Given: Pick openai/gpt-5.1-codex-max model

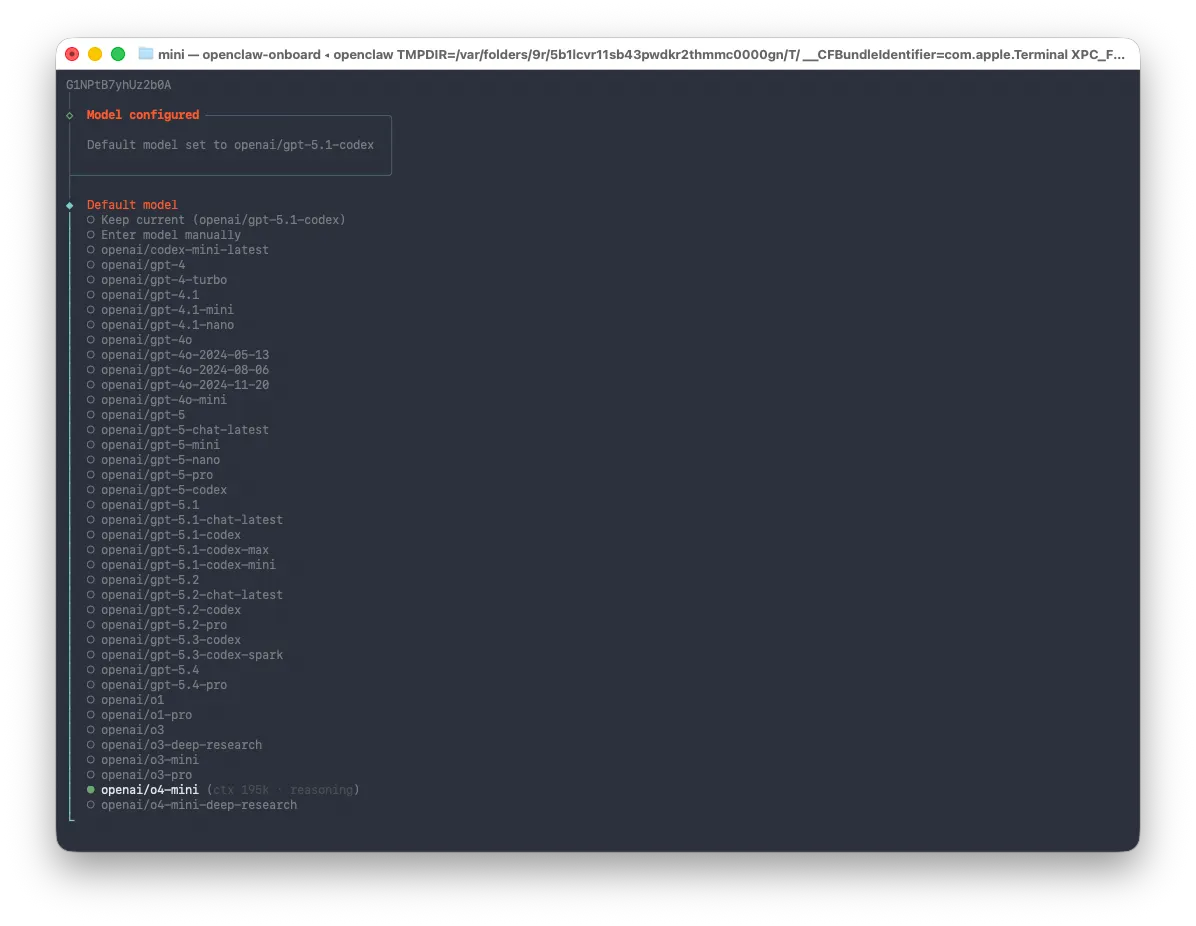Looking at the screenshot, I should pyautogui.click(x=177, y=550).
